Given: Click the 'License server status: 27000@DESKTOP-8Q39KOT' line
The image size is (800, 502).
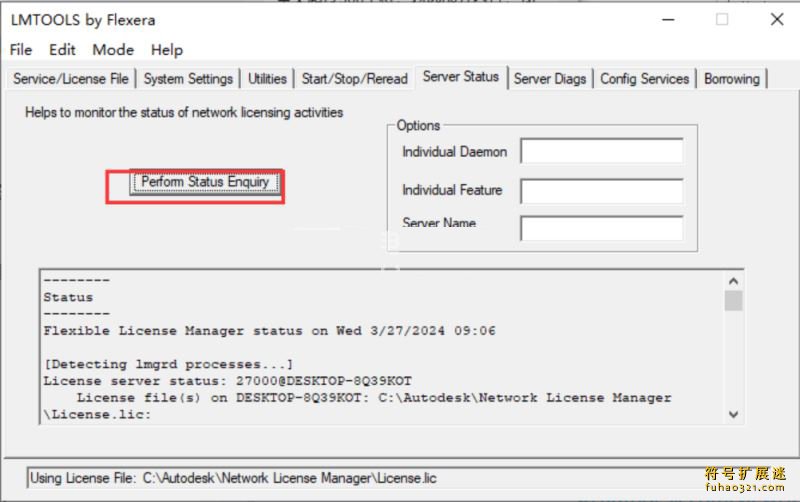Looking at the screenshot, I should tap(228, 381).
